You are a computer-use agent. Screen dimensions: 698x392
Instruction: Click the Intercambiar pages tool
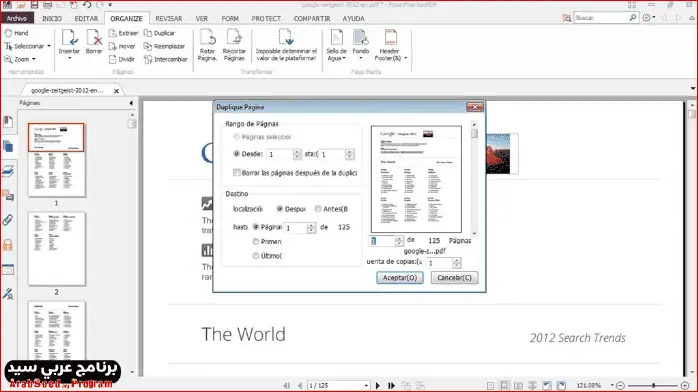click(166, 59)
